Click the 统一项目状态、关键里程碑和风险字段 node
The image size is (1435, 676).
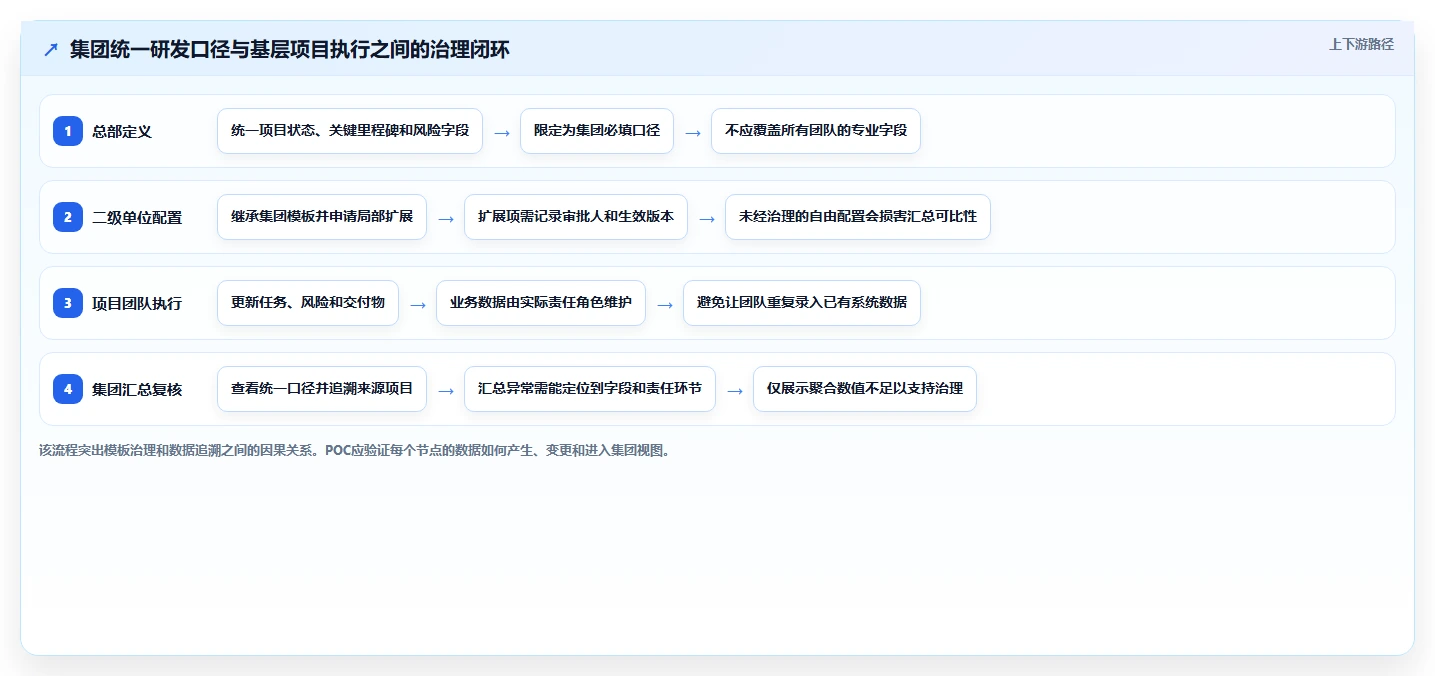(350, 131)
